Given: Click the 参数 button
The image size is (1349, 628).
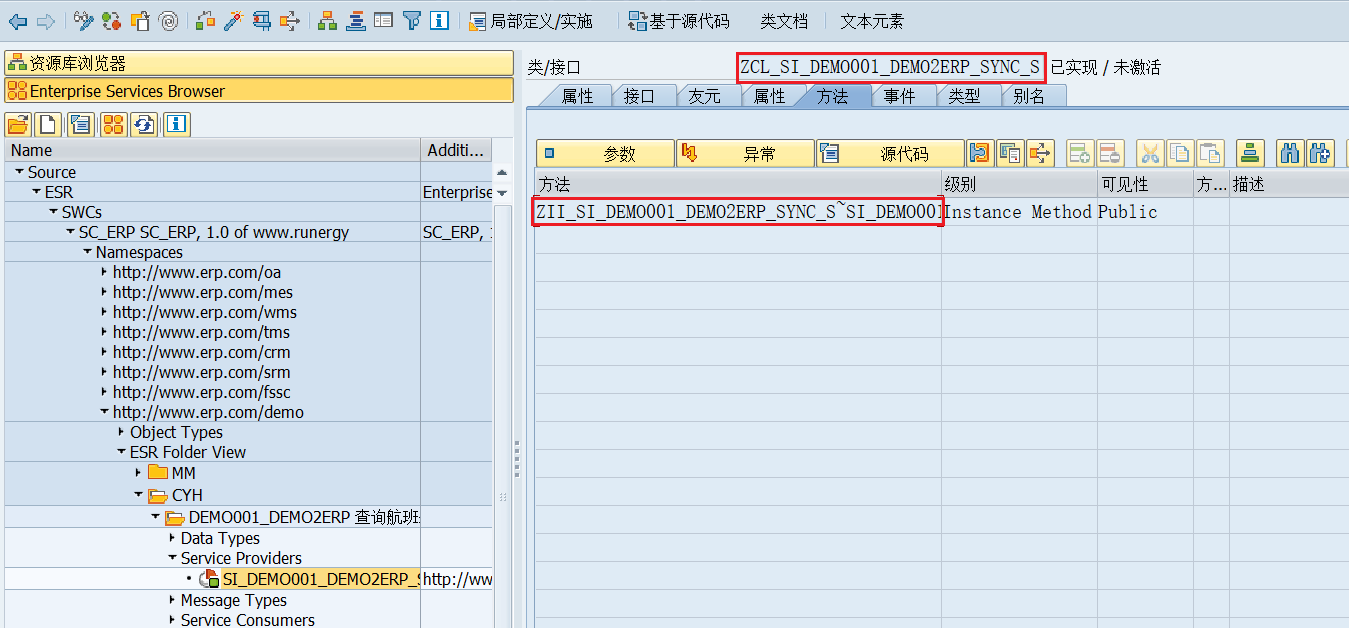Looking at the screenshot, I should click(x=606, y=153).
